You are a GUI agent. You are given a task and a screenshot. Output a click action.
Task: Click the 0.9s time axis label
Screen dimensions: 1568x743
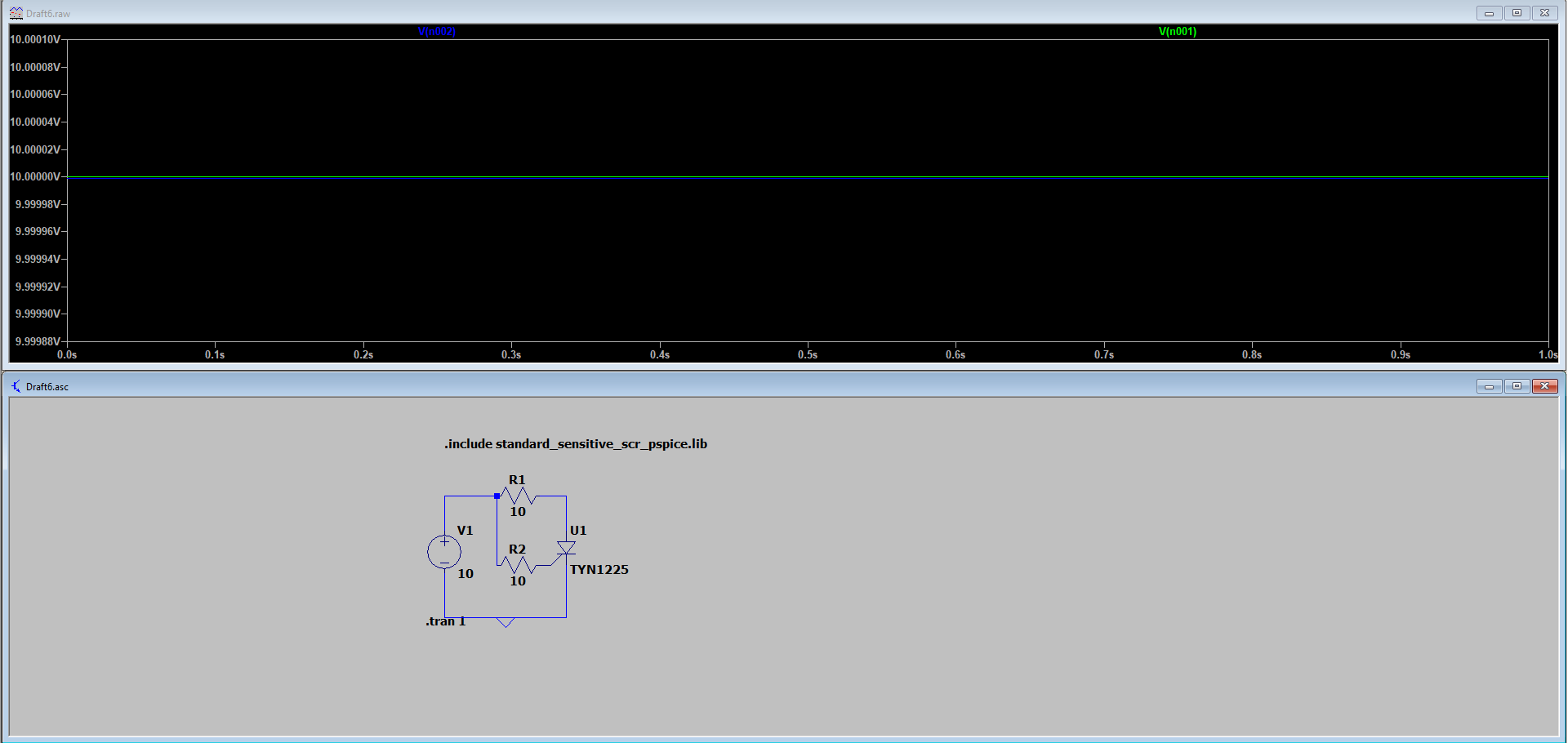click(x=1401, y=354)
